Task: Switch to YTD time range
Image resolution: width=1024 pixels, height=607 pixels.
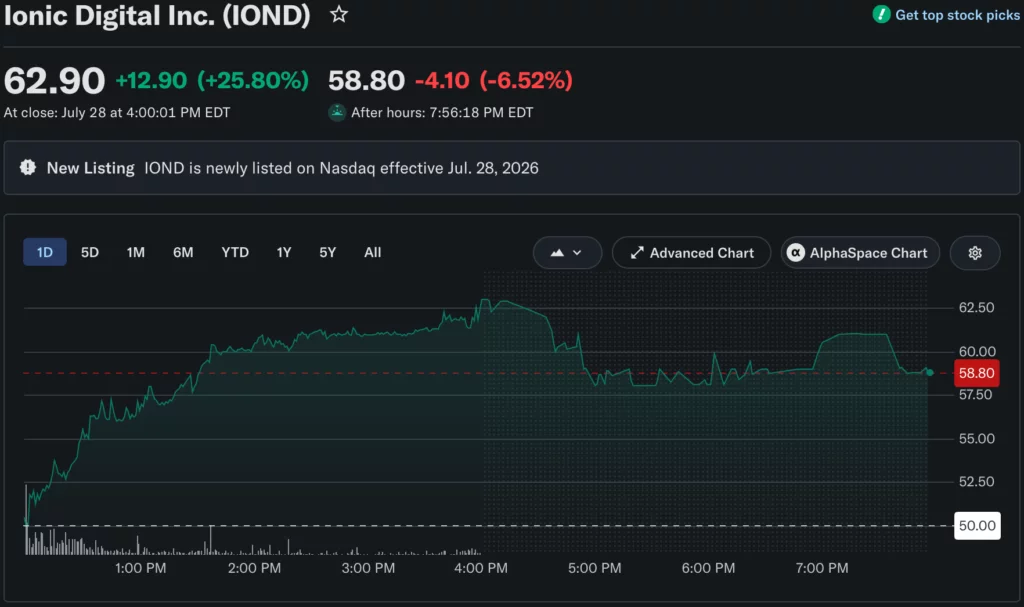Action: [234, 252]
